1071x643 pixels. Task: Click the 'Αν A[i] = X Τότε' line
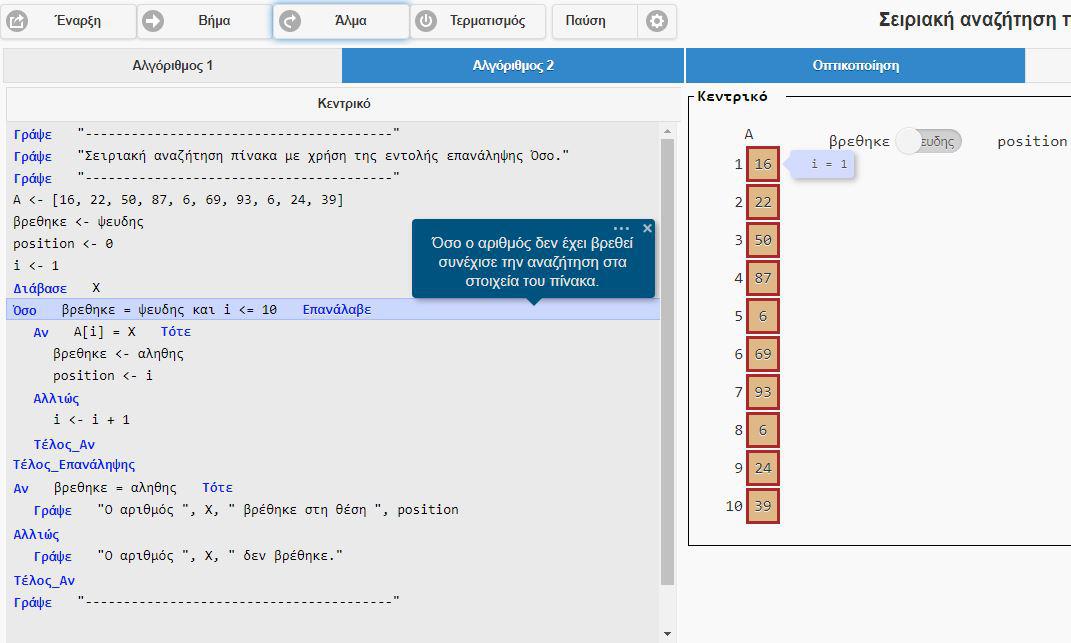click(x=112, y=332)
